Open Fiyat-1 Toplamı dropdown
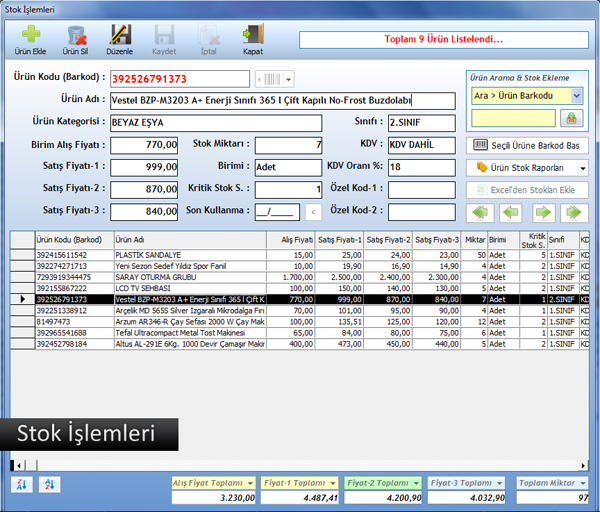The width and height of the screenshot is (600, 512). click(333, 483)
